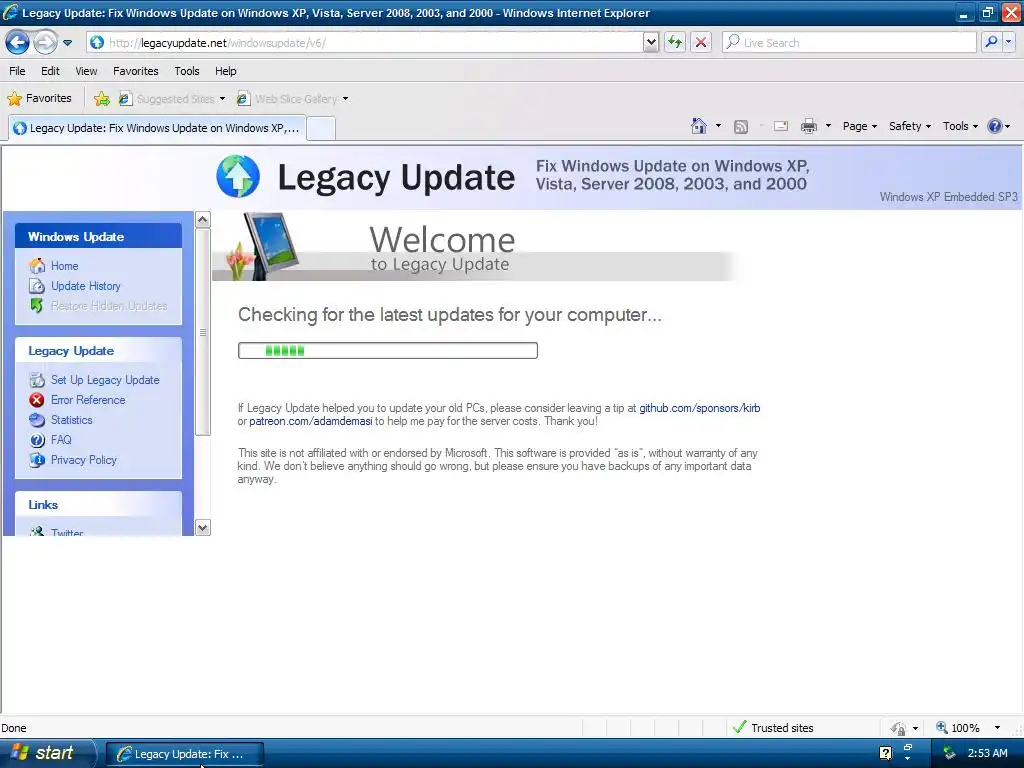This screenshot has height=768, width=1024.
Task: Open the search provider dropdown arrow
Action: [1008, 43]
